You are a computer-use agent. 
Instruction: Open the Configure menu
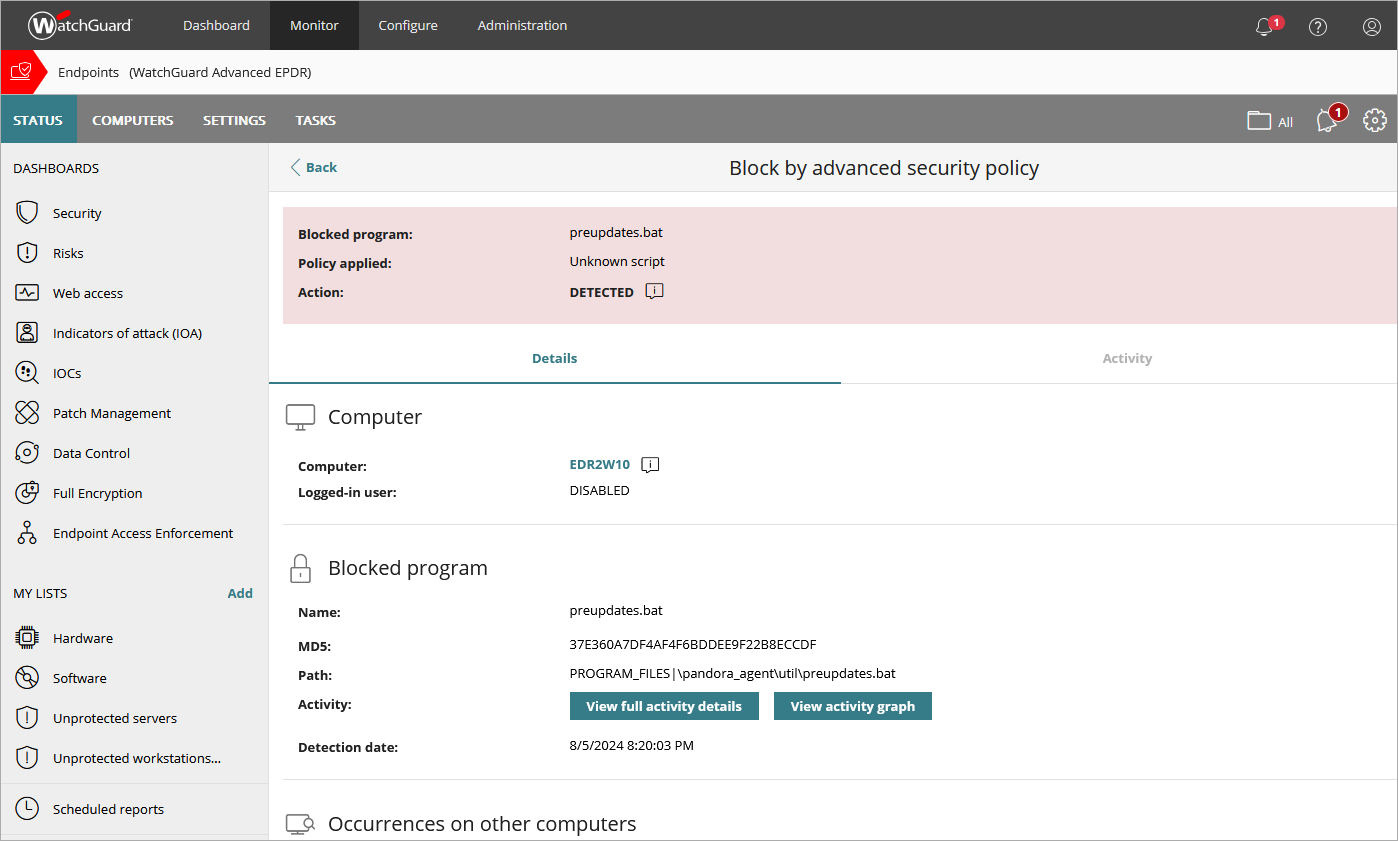click(408, 25)
